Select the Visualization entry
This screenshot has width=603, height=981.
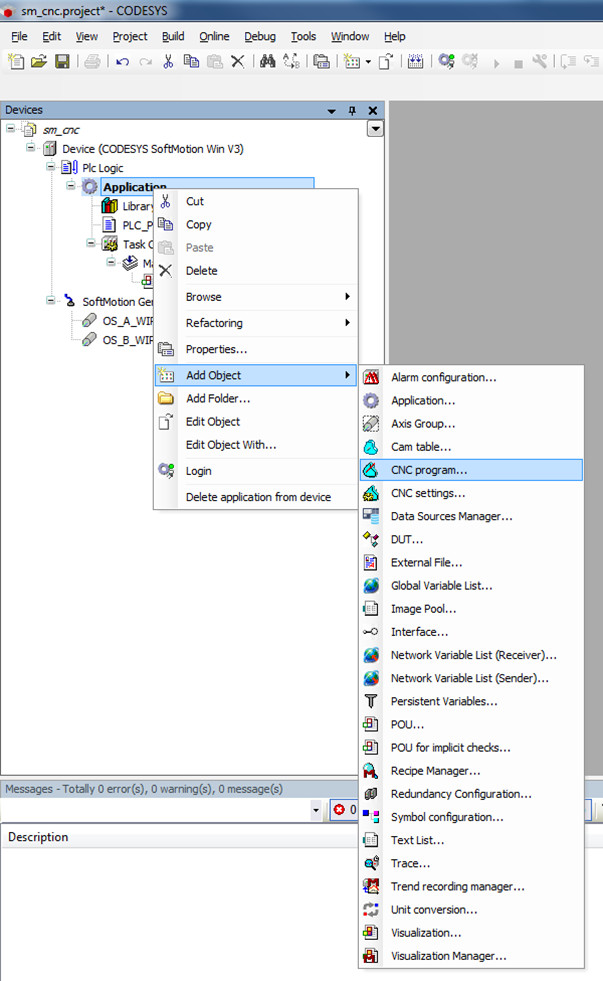pos(472,933)
